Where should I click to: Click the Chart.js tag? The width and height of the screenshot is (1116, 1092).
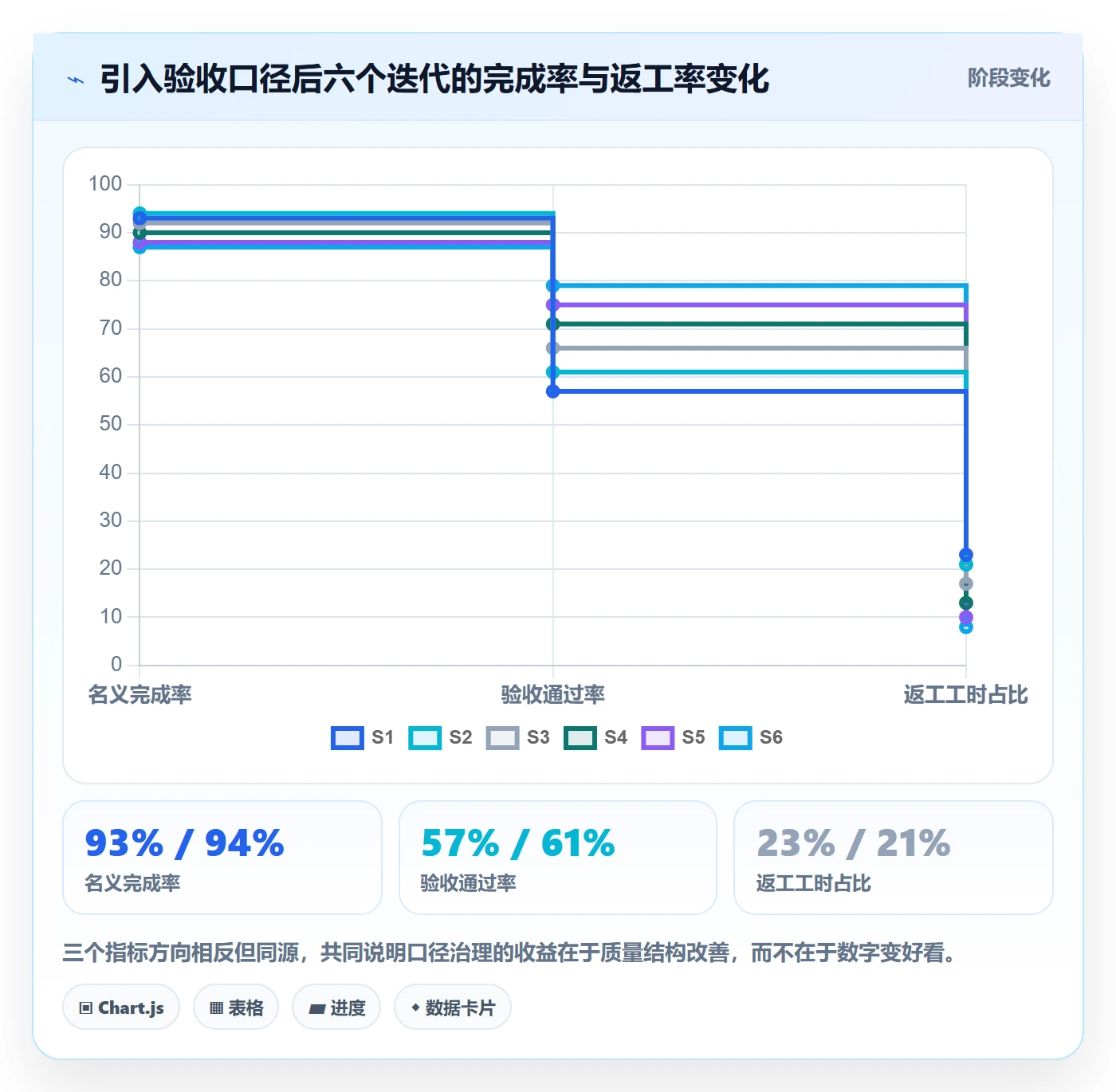[x=121, y=1008]
